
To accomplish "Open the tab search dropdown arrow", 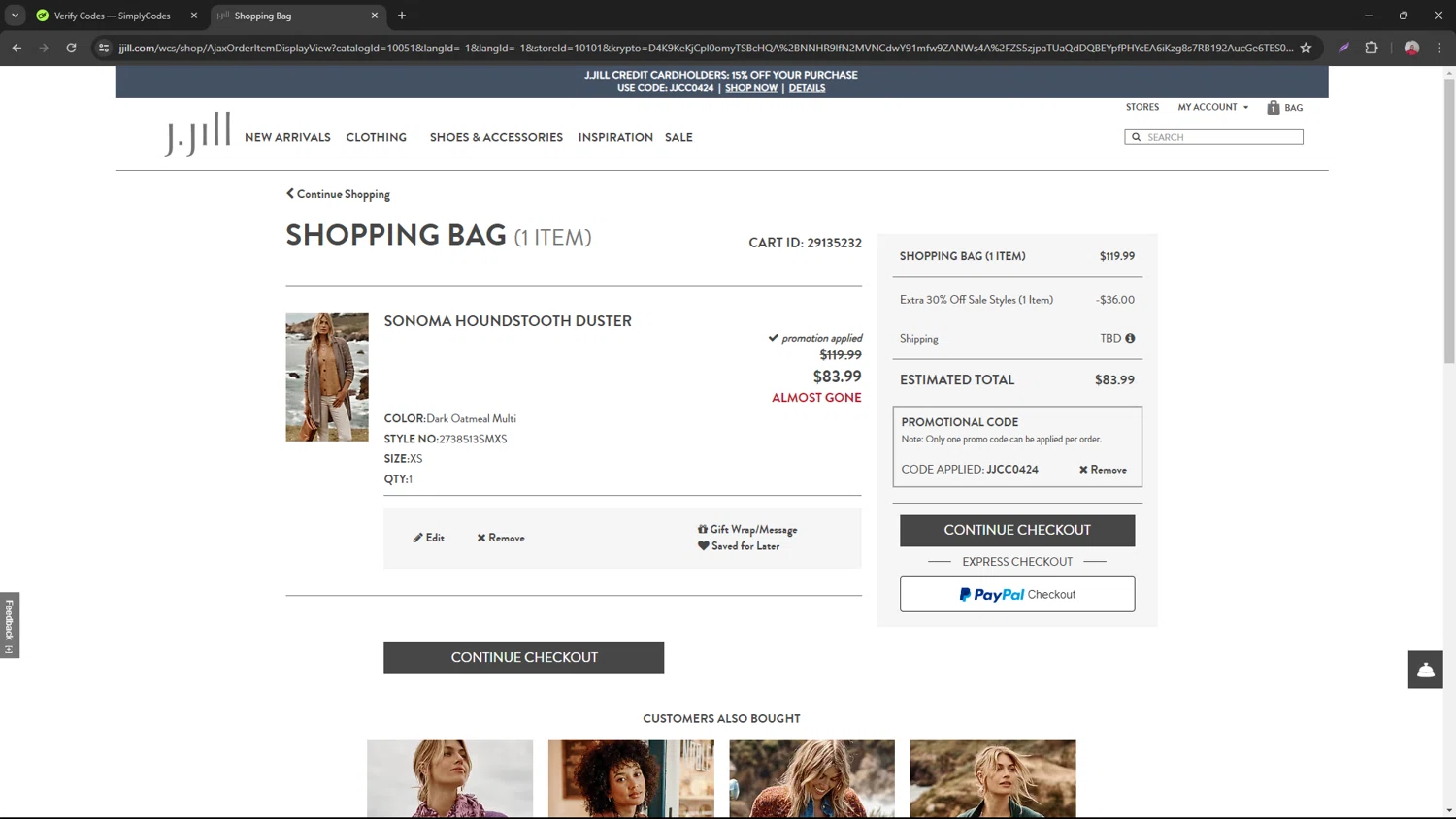I will (15, 16).
